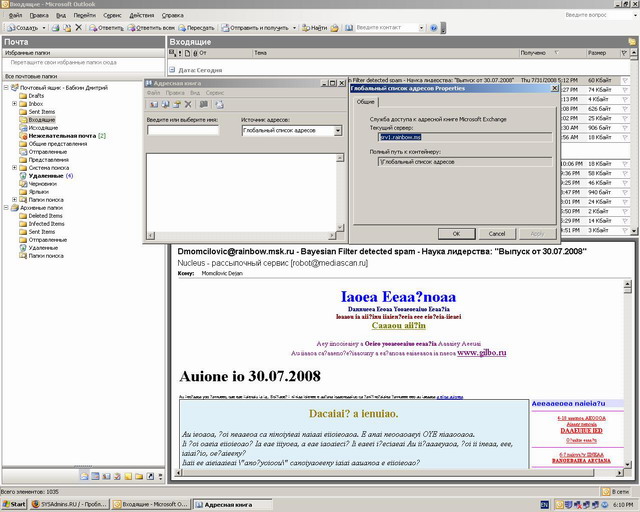Expand the Inbox folder node
This screenshot has height=512, width=640.
(x=14, y=104)
